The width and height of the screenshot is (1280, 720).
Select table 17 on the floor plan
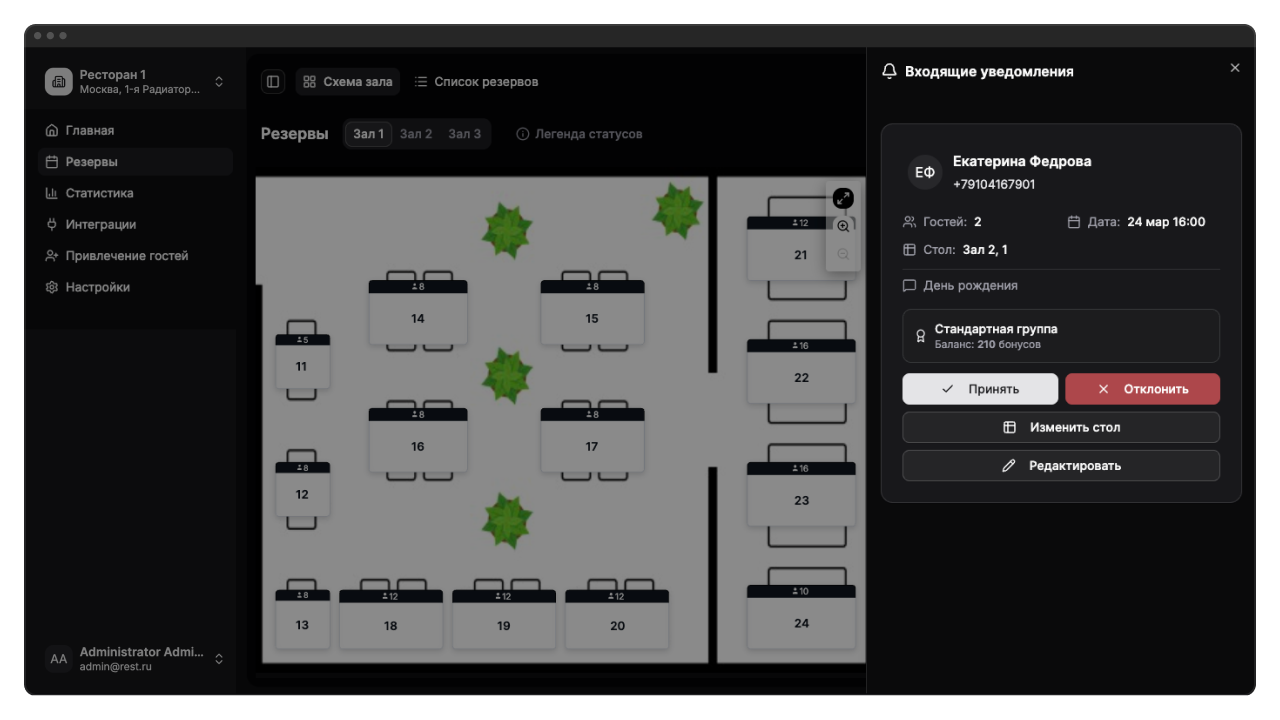point(592,446)
